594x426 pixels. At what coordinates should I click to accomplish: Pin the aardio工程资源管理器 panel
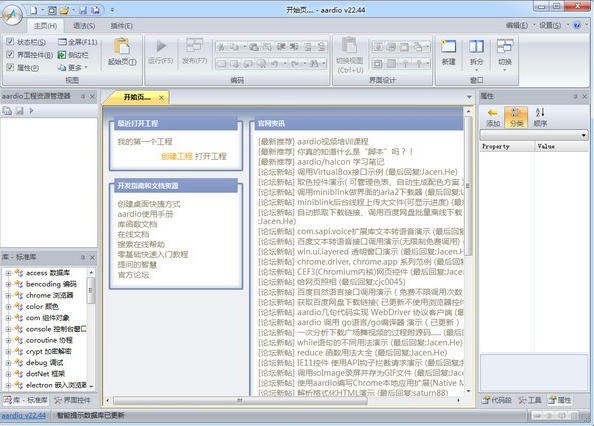83,97
